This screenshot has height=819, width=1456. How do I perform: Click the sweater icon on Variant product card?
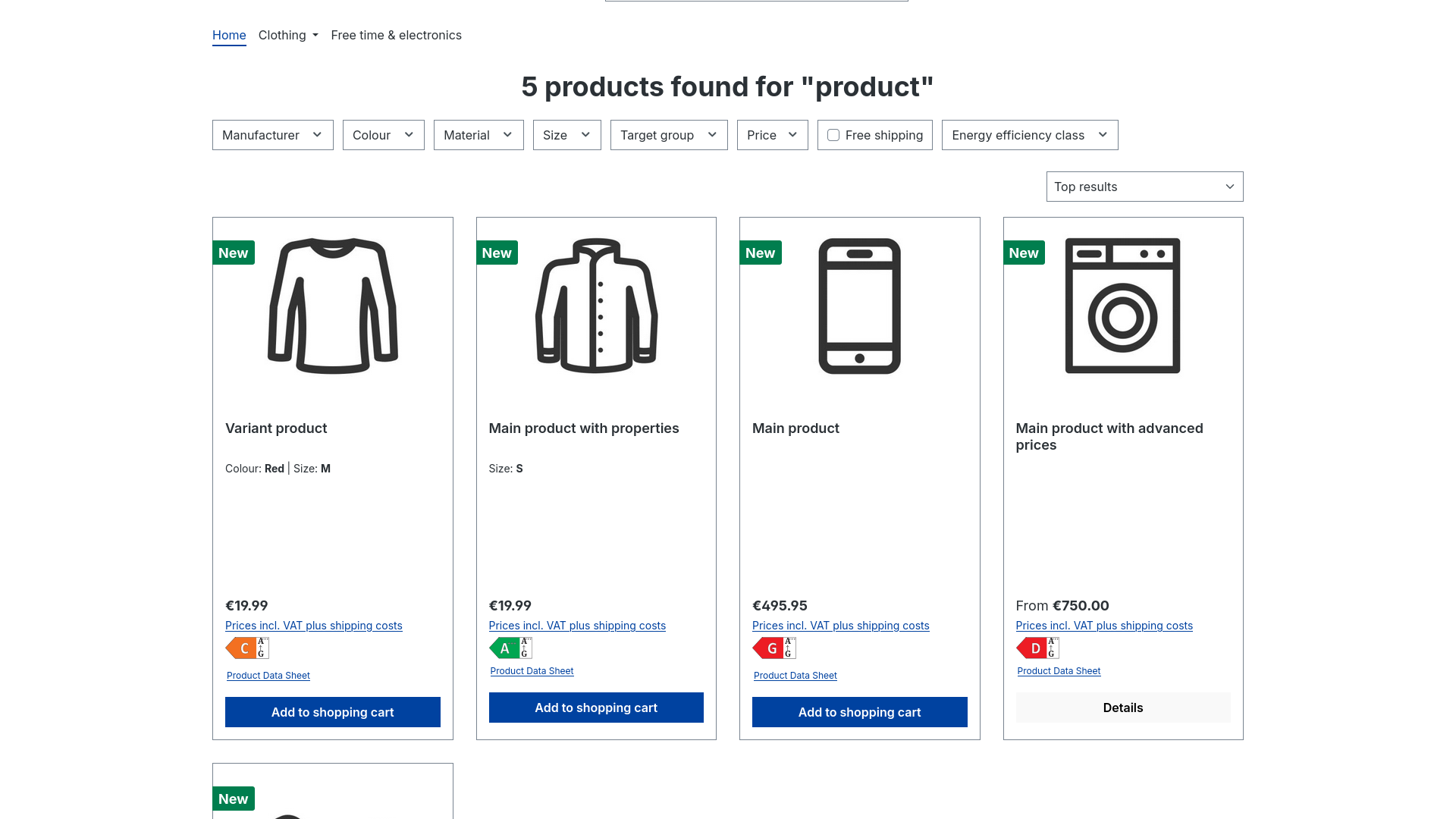point(332,306)
